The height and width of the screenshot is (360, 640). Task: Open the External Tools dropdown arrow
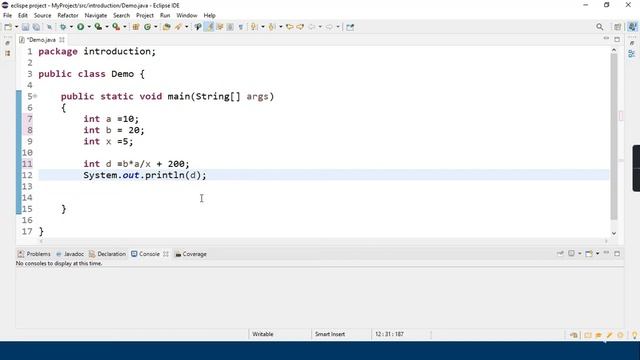point(125,27)
